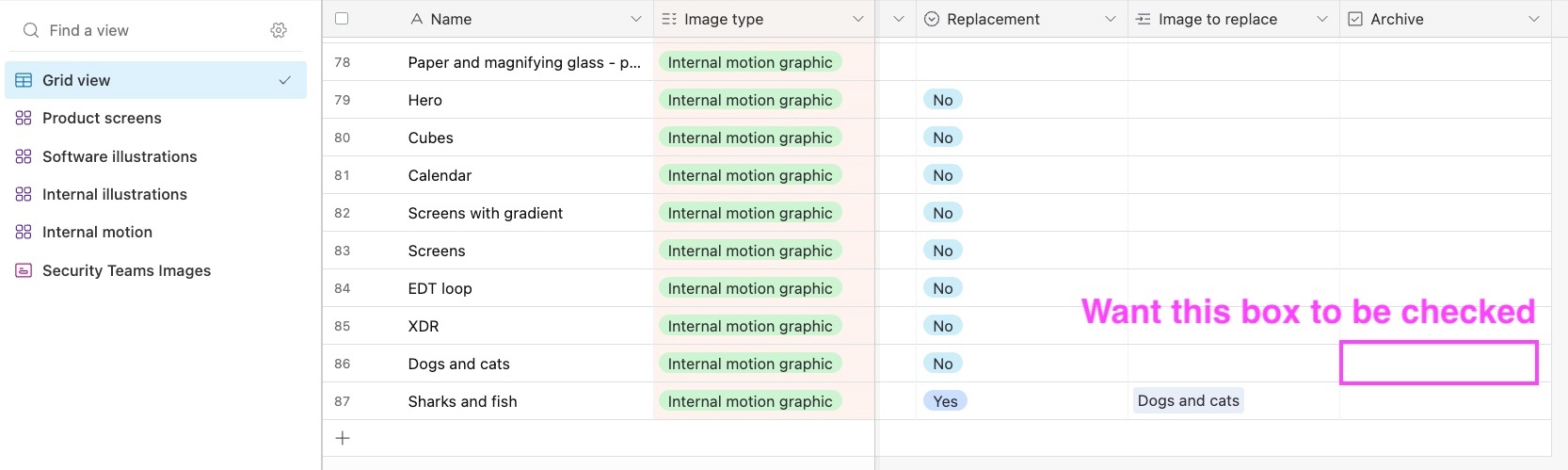Switch to Internal motion view
Viewport: 1568px width, 470px height.
point(156,232)
